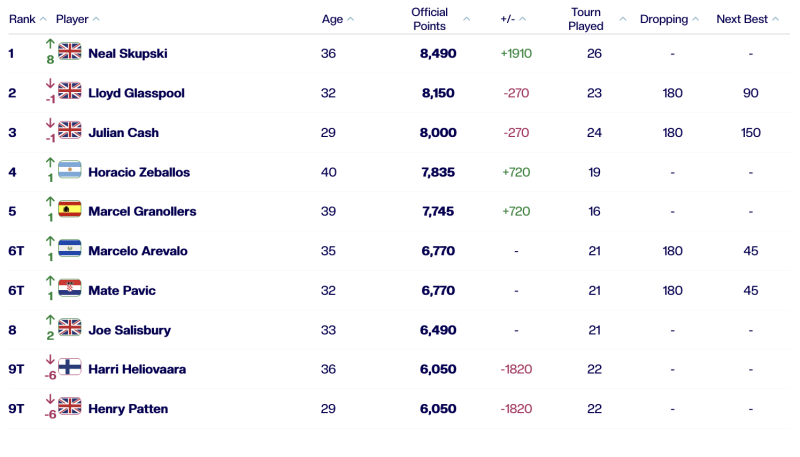800x457 pixels.
Task: Open Lloyd Glasspool's player profile link
Action: pyautogui.click(x=136, y=92)
